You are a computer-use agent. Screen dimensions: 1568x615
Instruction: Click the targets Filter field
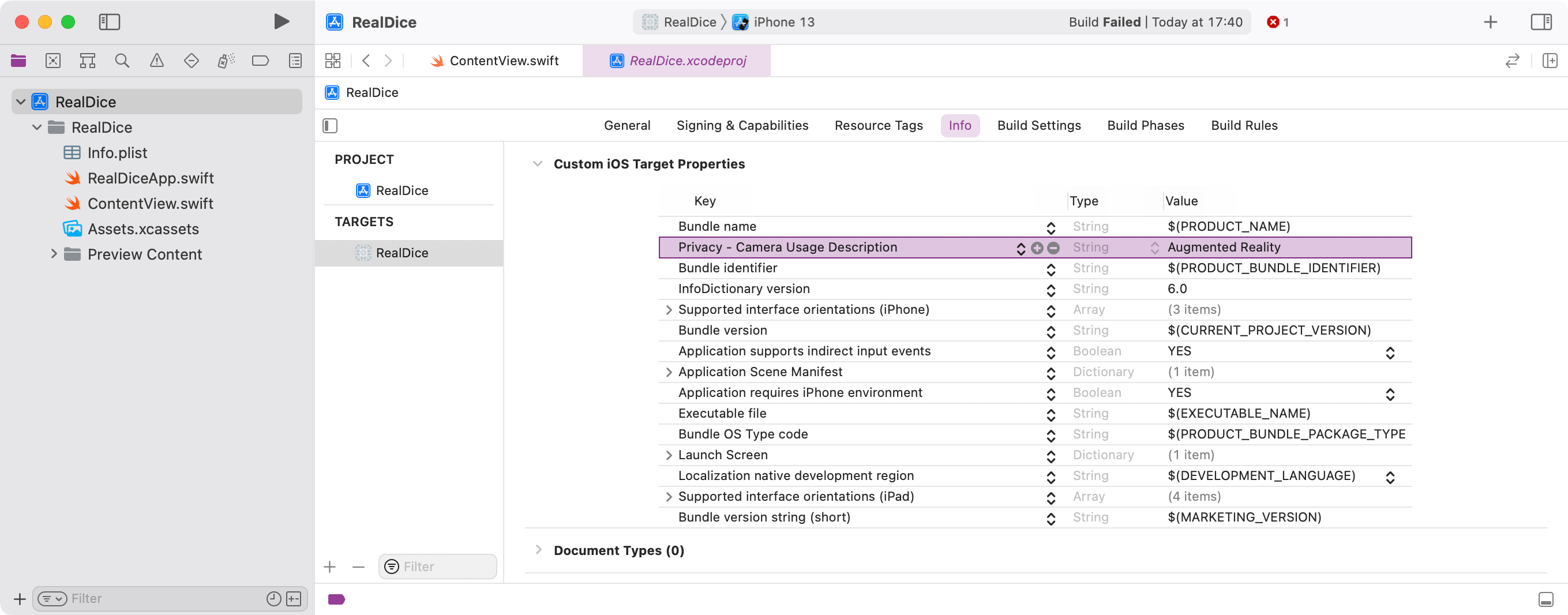point(437,567)
